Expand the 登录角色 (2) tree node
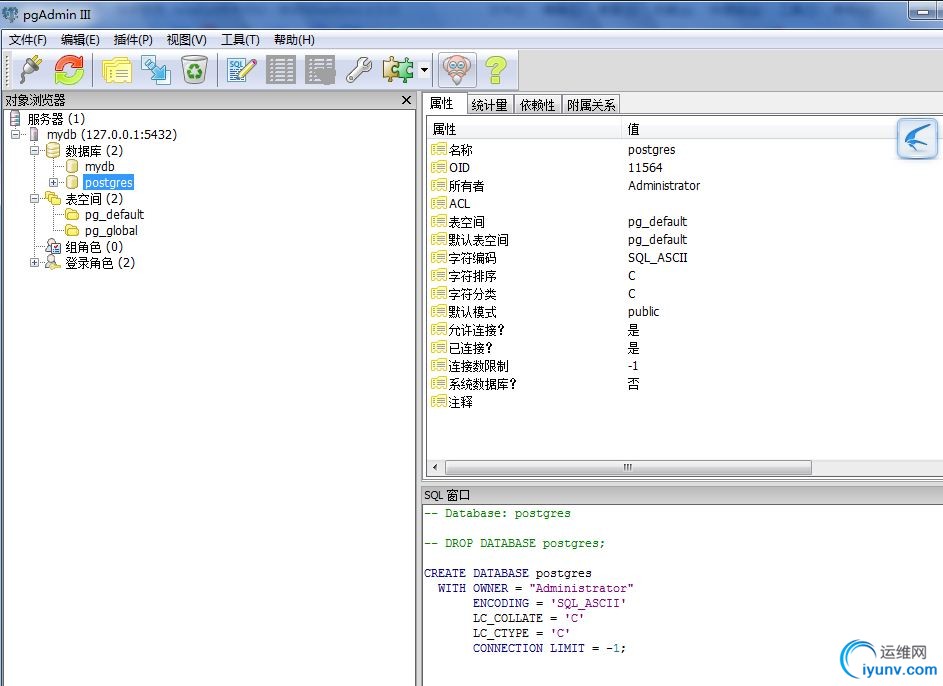 point(34,263)
